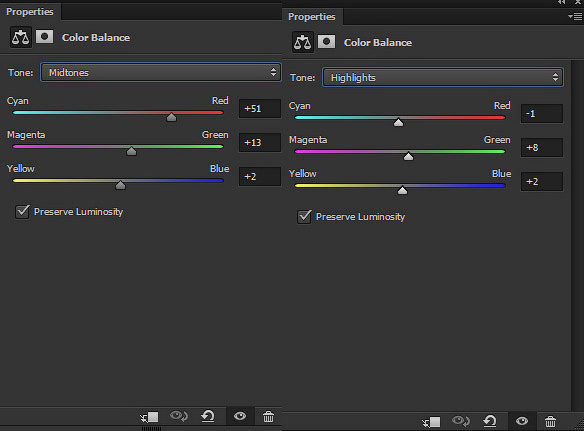Screen dimensions: 584x431
Task: Open the Tone dropdown showing Highlights
Action: click(443, 77)
